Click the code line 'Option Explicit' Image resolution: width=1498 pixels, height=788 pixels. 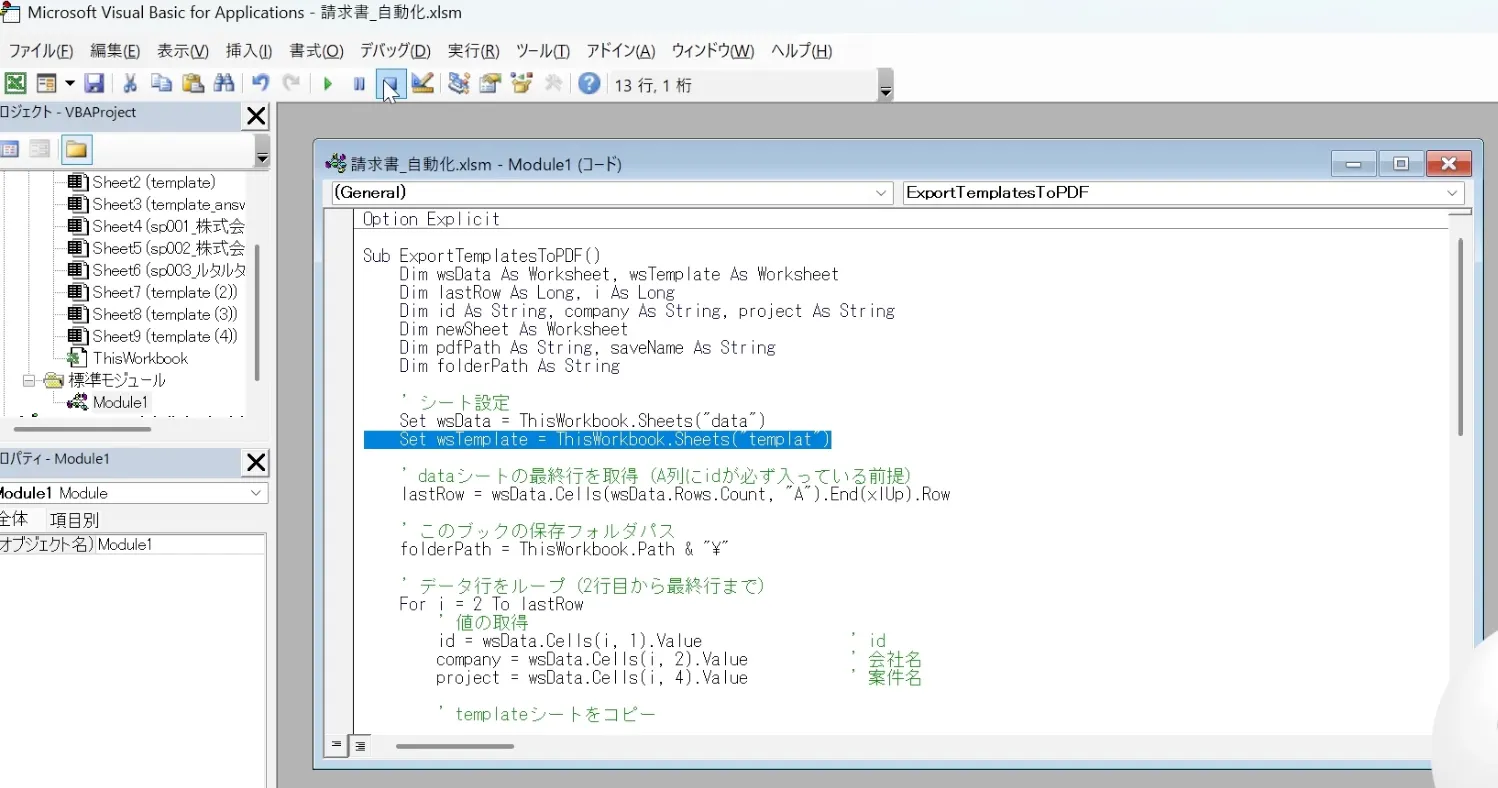[431, 219]
